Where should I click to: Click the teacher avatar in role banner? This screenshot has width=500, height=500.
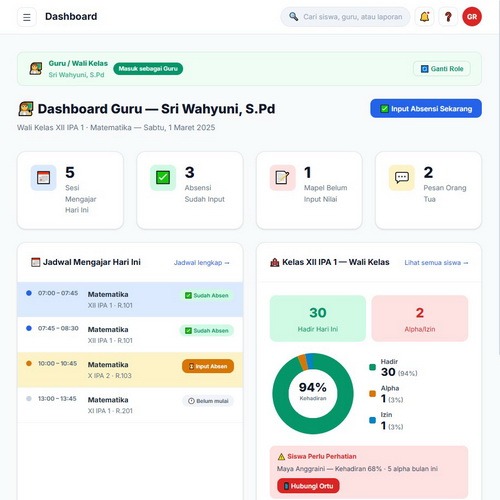pos(35,69)
